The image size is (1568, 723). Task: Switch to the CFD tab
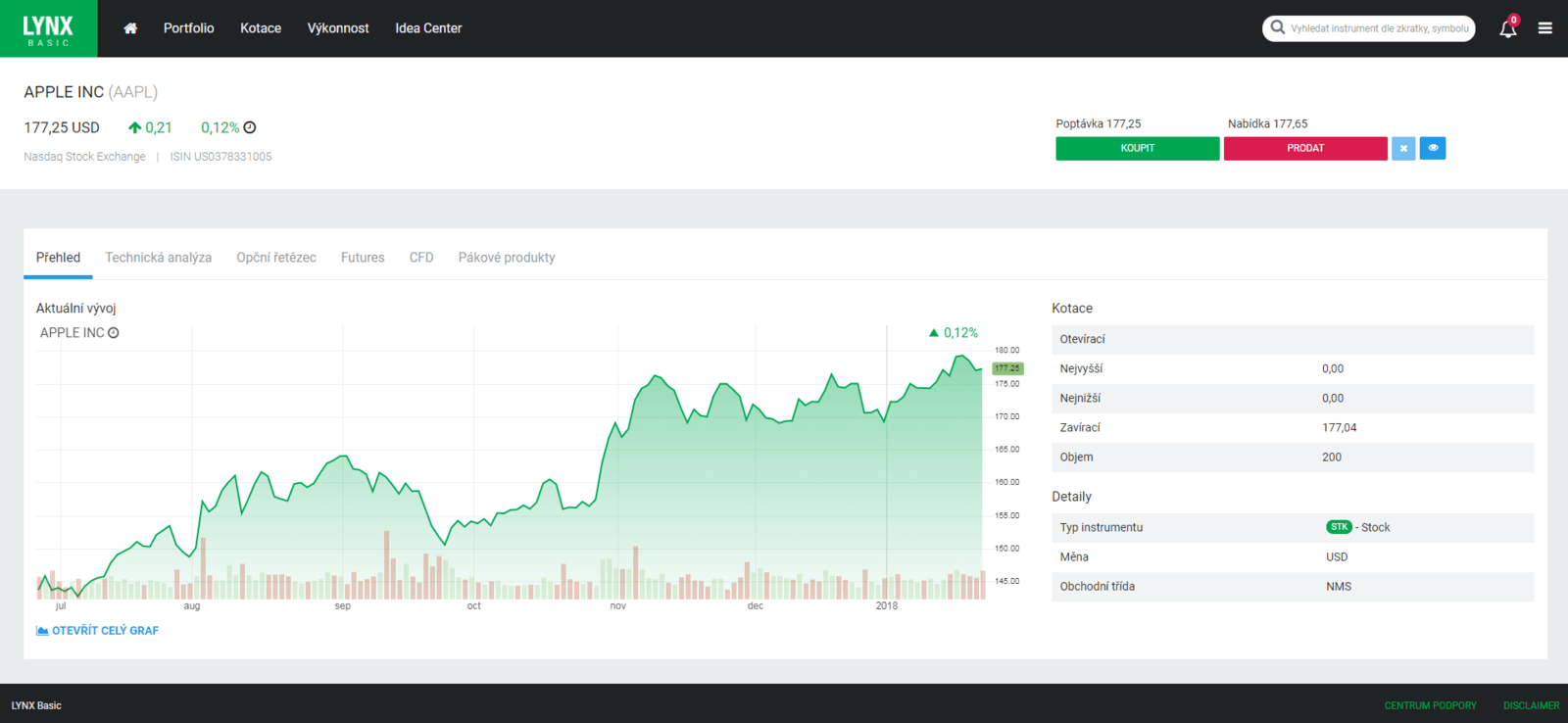[x=421, y=258]
